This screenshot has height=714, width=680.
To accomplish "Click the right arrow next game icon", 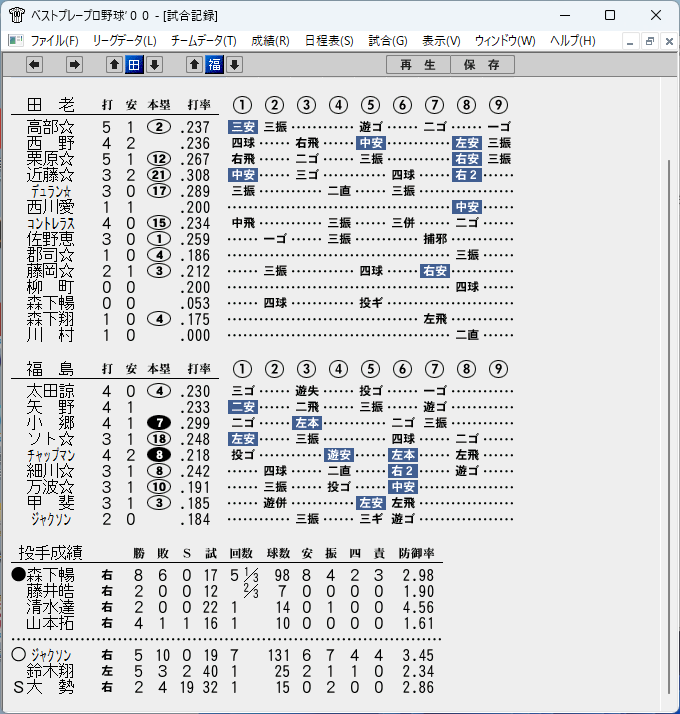I will [74, 65].
